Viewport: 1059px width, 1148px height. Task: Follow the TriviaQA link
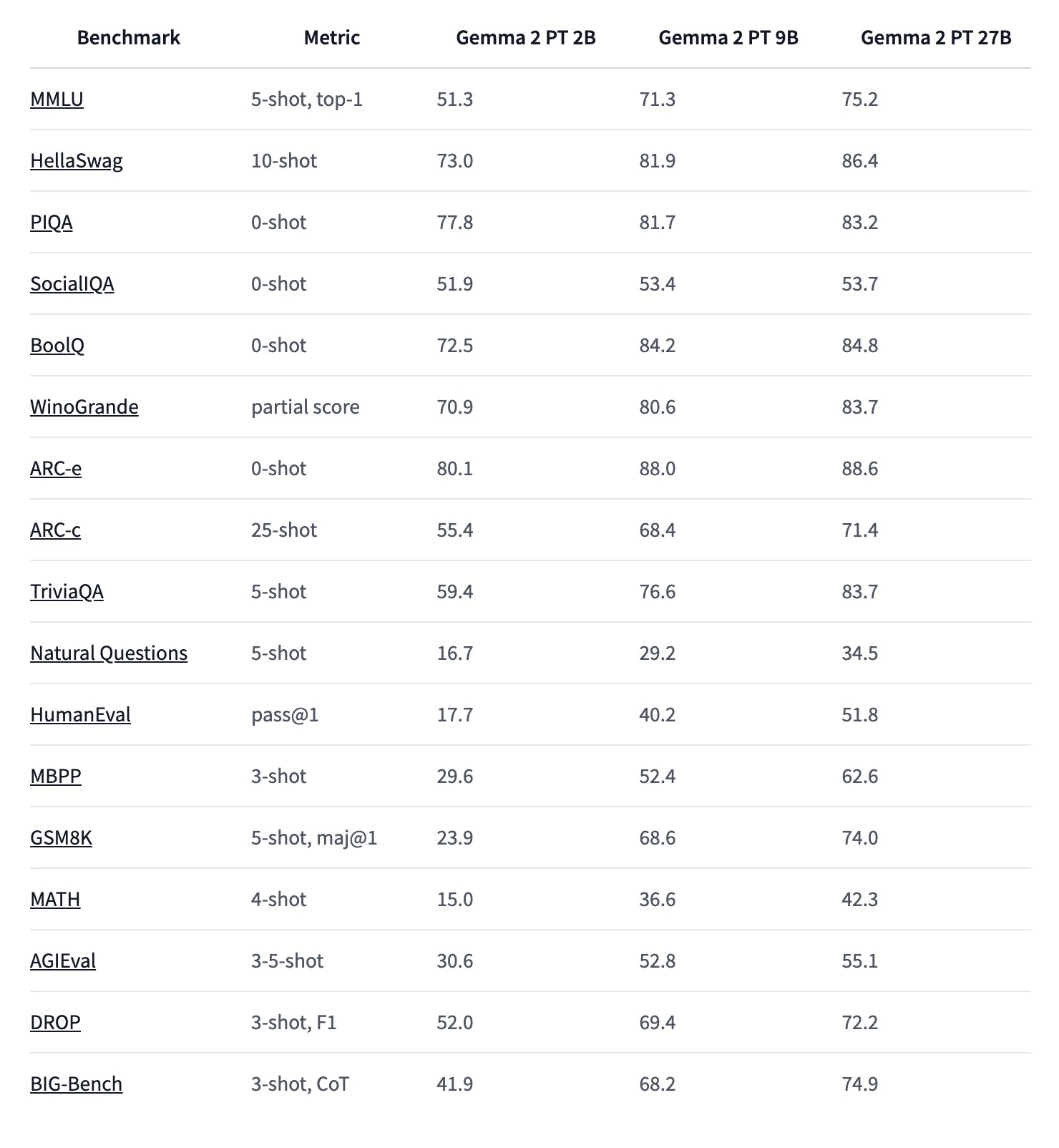pos(67,591)
